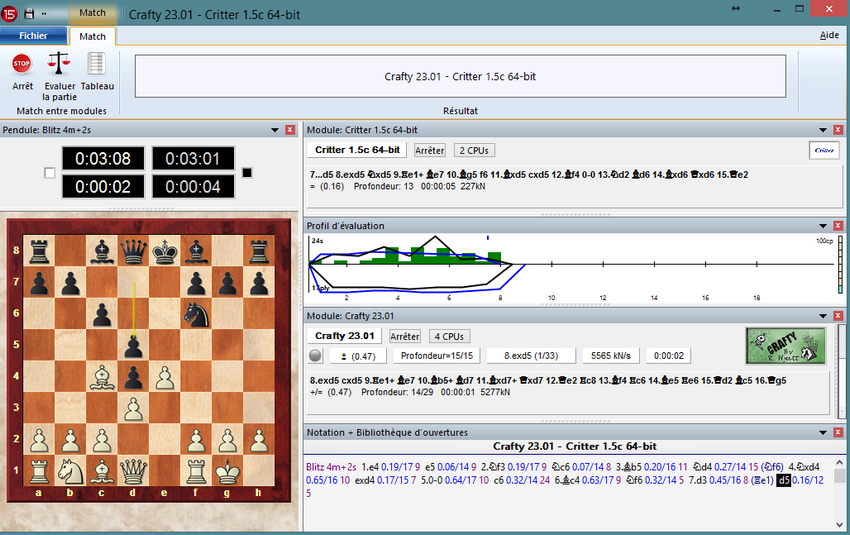Click the Résultat box Crafty - Critter
This screenshot has height=535, width=850.
[x=460, y=76]
